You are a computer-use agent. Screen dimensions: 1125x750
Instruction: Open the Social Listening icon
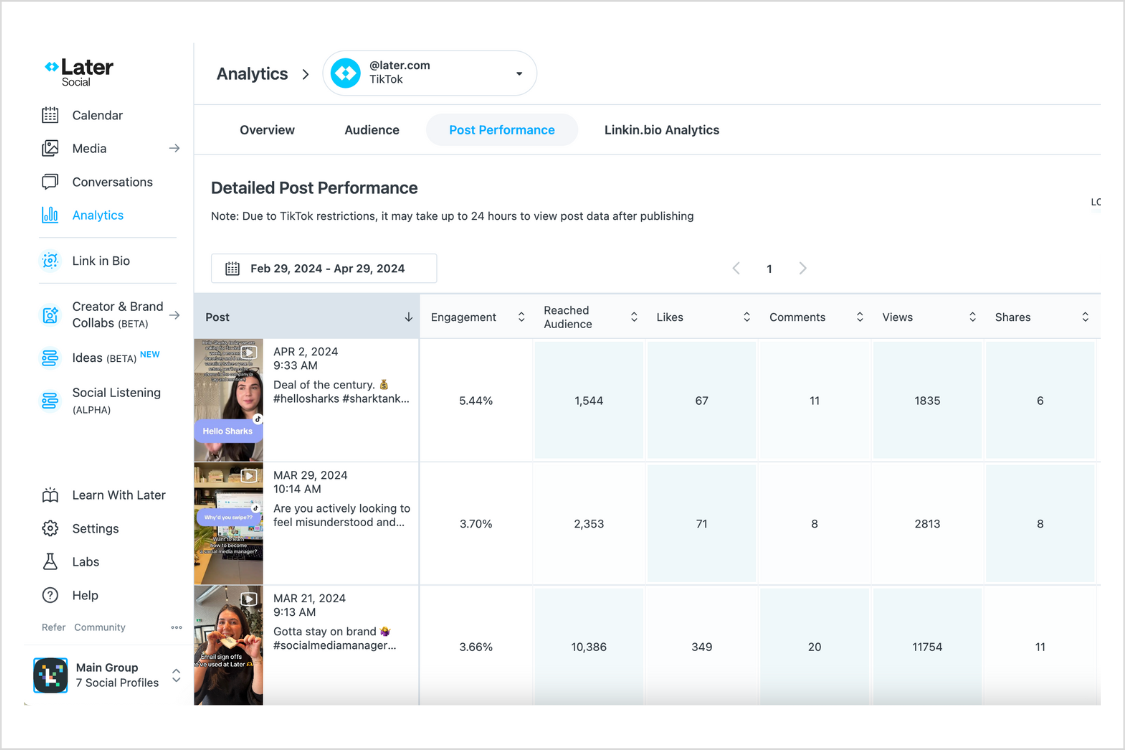(50, 400)
